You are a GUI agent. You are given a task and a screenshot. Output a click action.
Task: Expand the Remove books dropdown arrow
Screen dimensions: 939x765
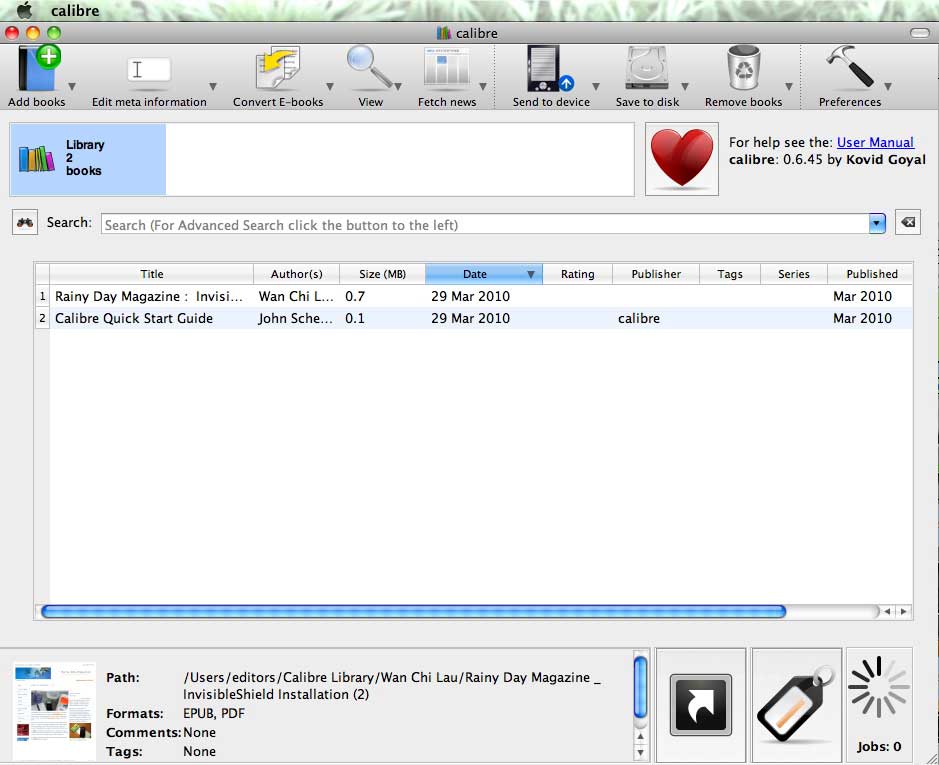tap(789, 86)
